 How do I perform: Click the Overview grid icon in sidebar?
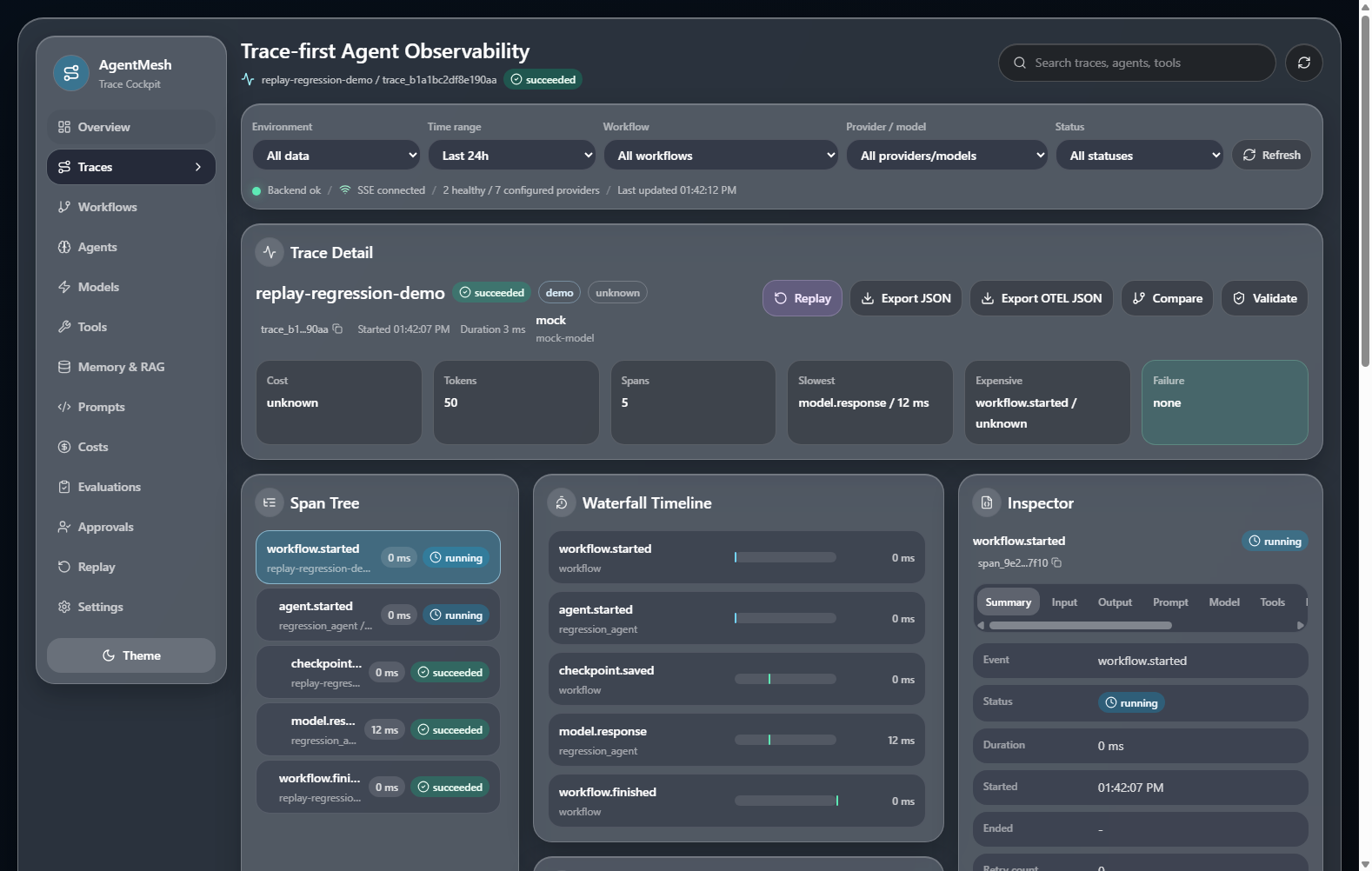tap(64, 127)
